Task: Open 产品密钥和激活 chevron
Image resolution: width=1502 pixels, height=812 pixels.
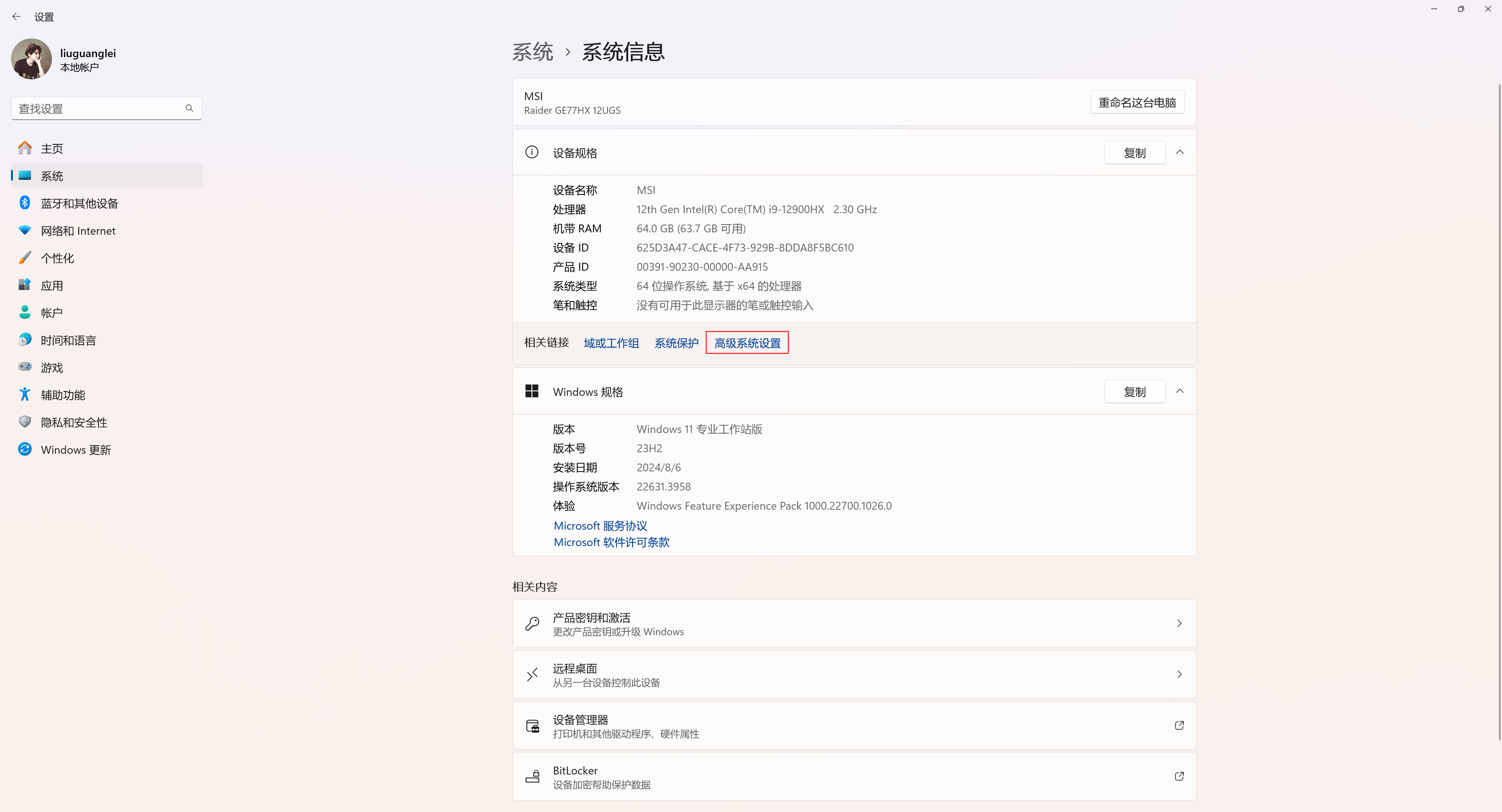Action: [x=1179, y=623]
